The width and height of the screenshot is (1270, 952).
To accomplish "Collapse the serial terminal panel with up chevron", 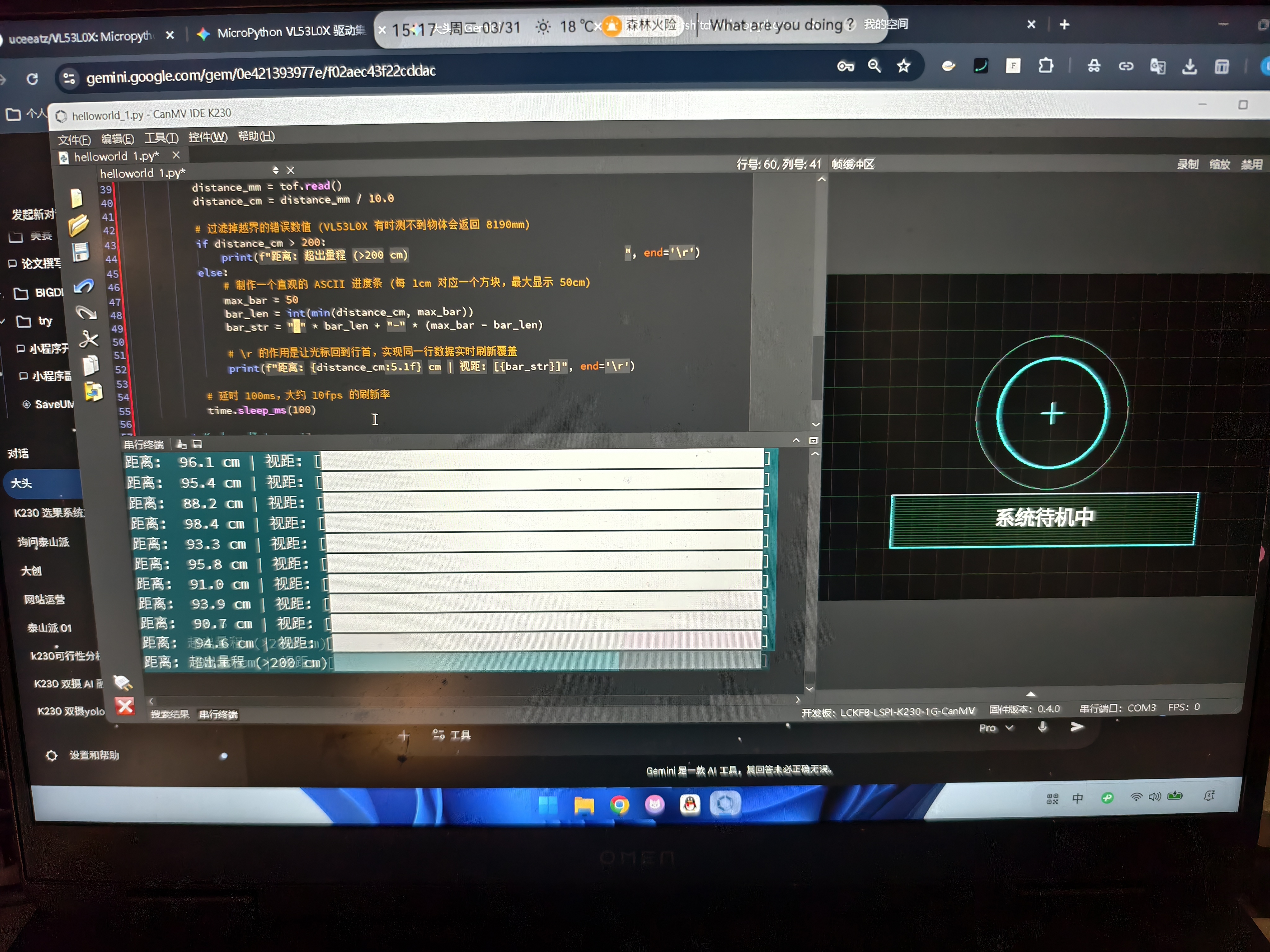I will (x=796, y=440).
